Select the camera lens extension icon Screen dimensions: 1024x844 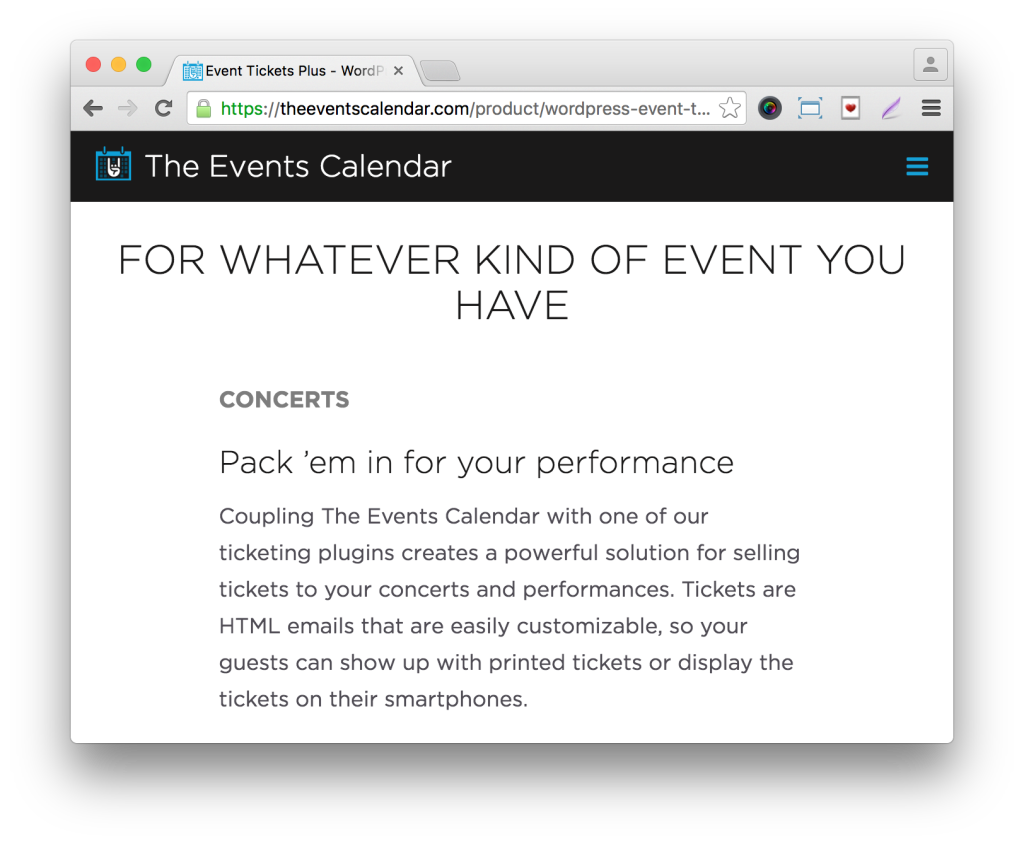point(769,107)
